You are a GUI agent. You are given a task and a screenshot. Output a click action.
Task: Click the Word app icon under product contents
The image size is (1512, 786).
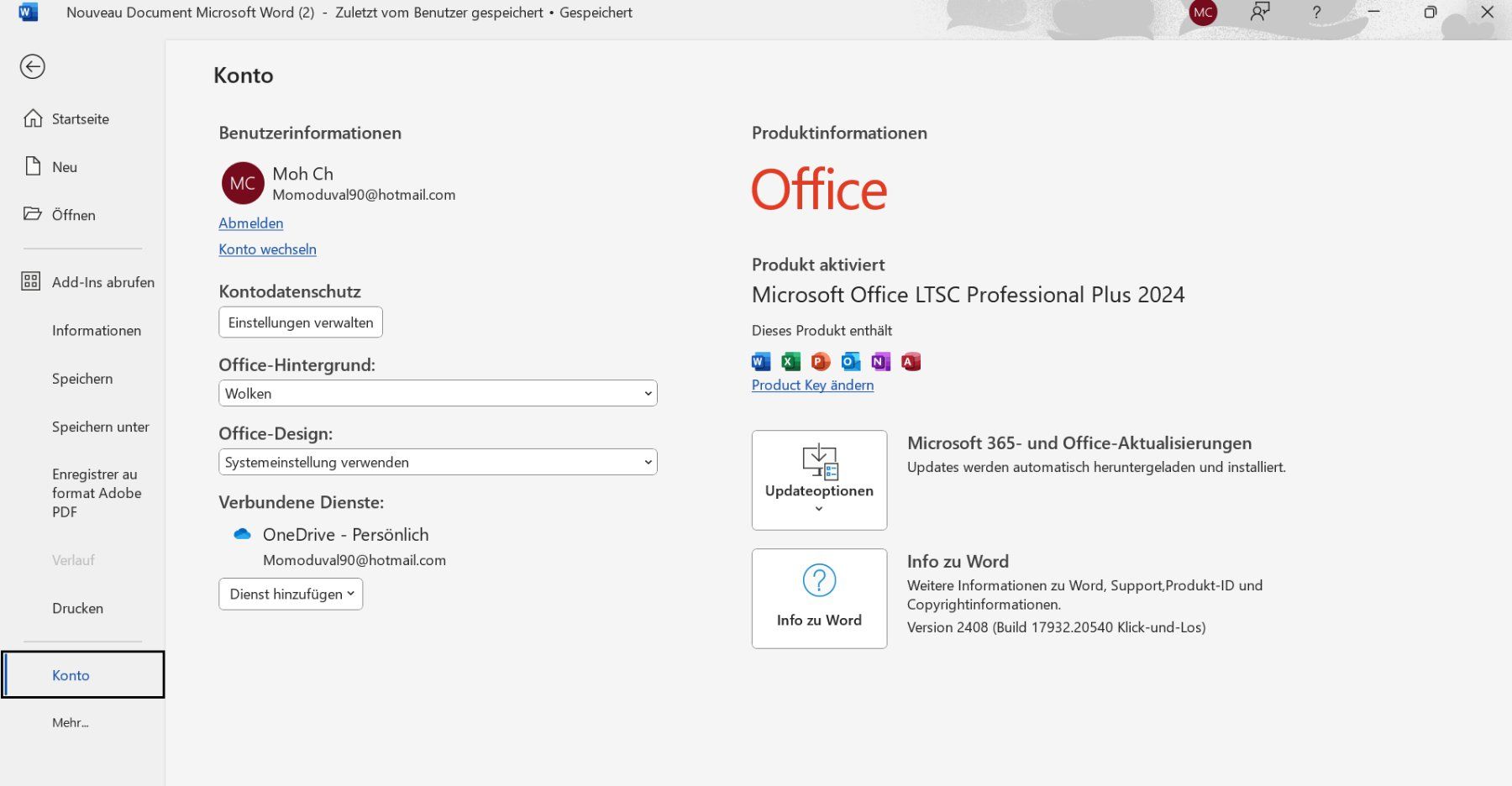[761, 362]
